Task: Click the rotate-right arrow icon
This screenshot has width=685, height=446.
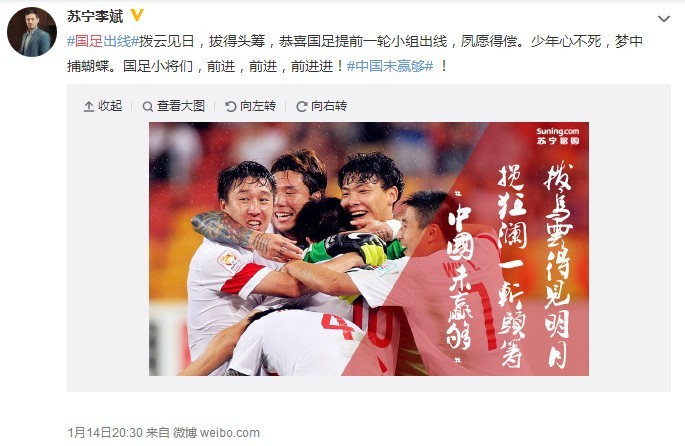Action: (301, 106)
